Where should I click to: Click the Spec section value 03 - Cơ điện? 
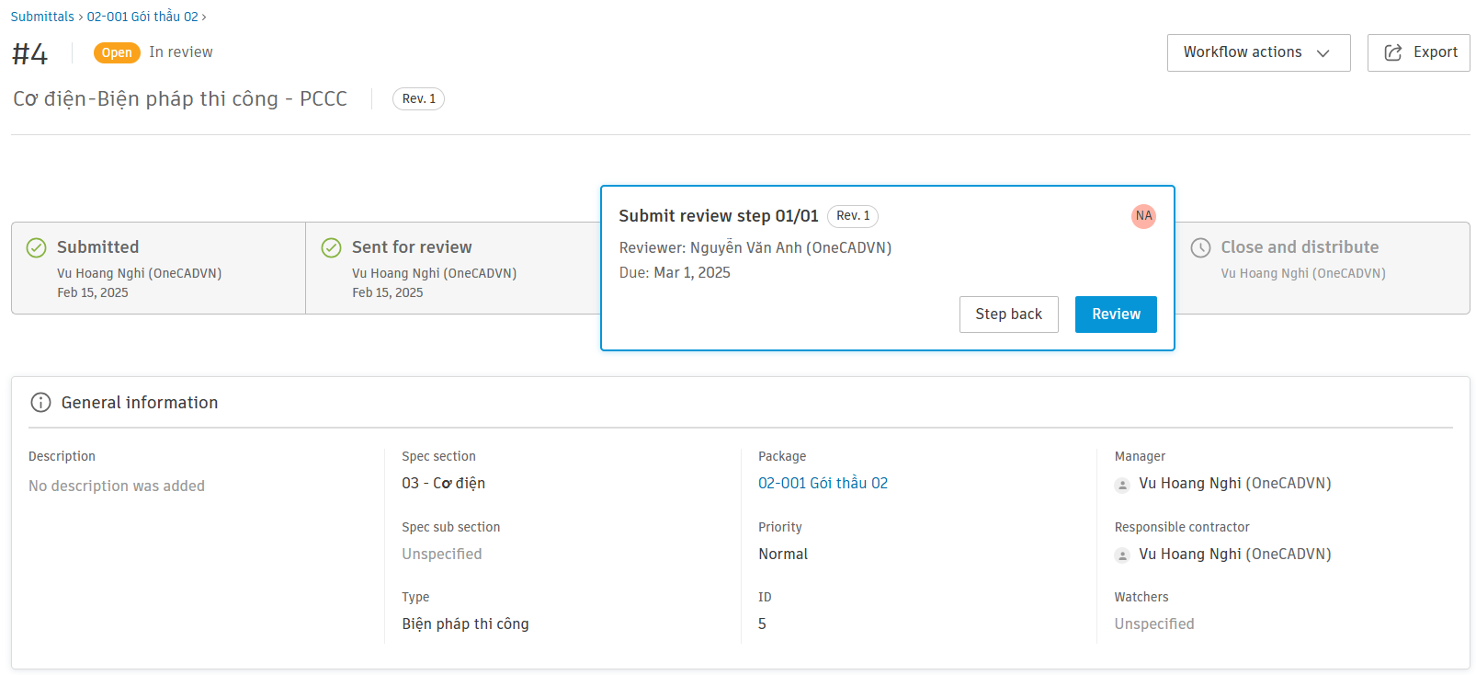tap(443, 483)
